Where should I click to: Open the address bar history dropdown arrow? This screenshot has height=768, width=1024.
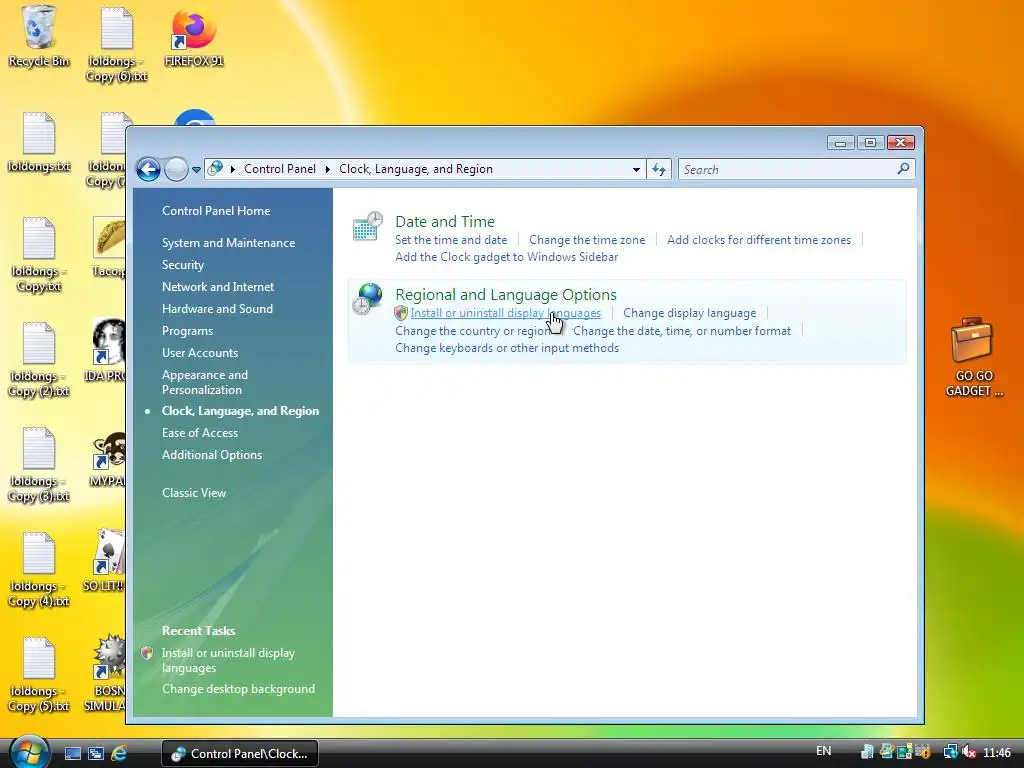pyautogui.click(x=636, y=170)
